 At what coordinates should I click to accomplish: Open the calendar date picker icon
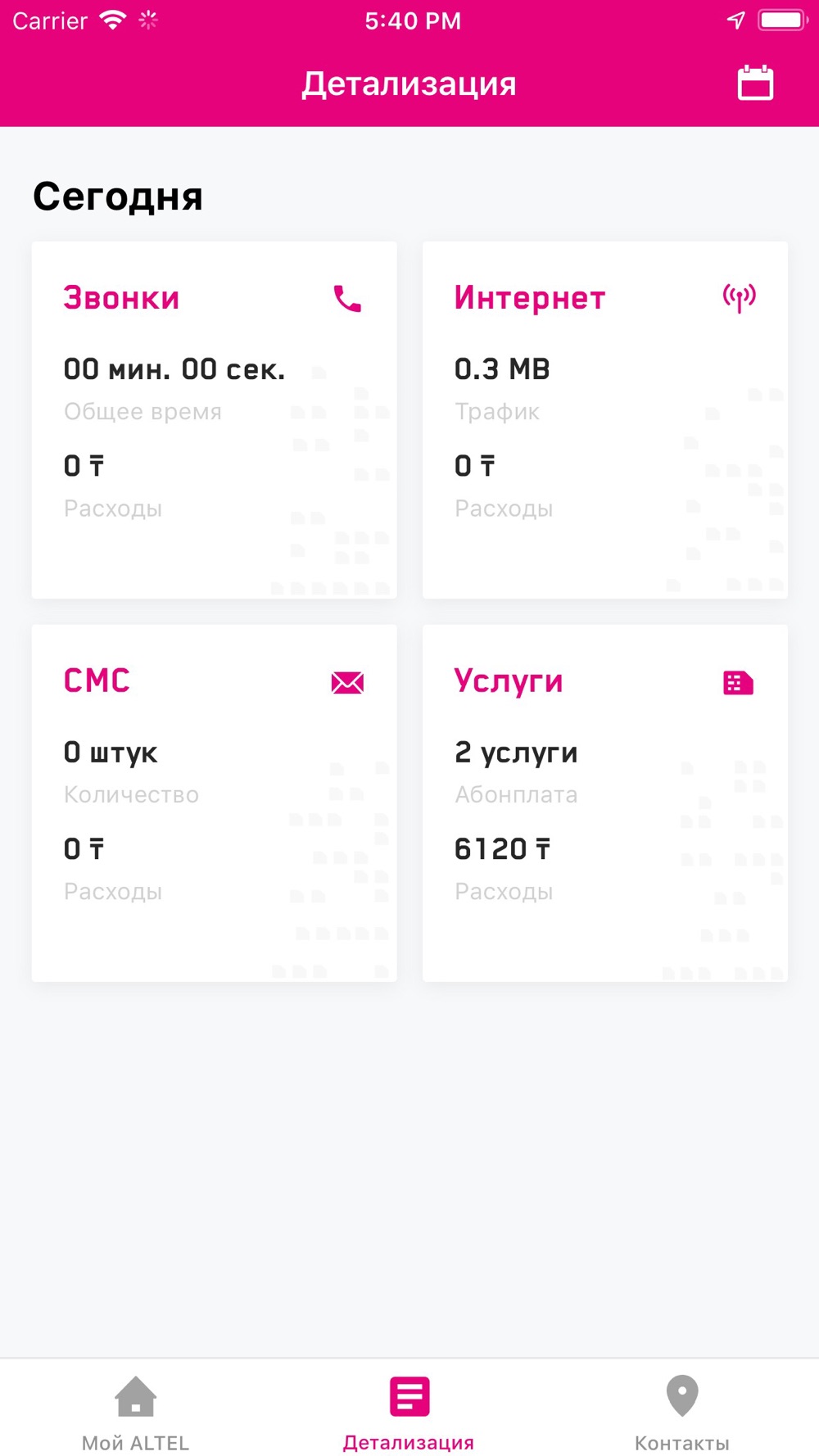point(755,83)
